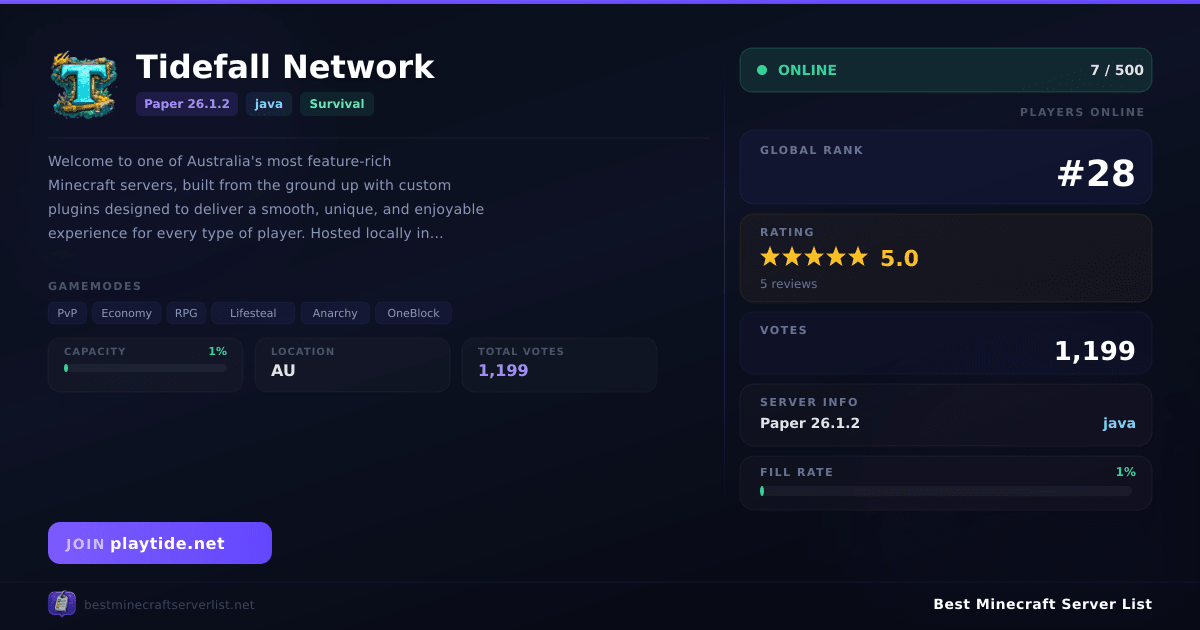Click the Capacity progress bar
Image resolution: width=1200 pixels, height=630 pixels.
(146, 368)
